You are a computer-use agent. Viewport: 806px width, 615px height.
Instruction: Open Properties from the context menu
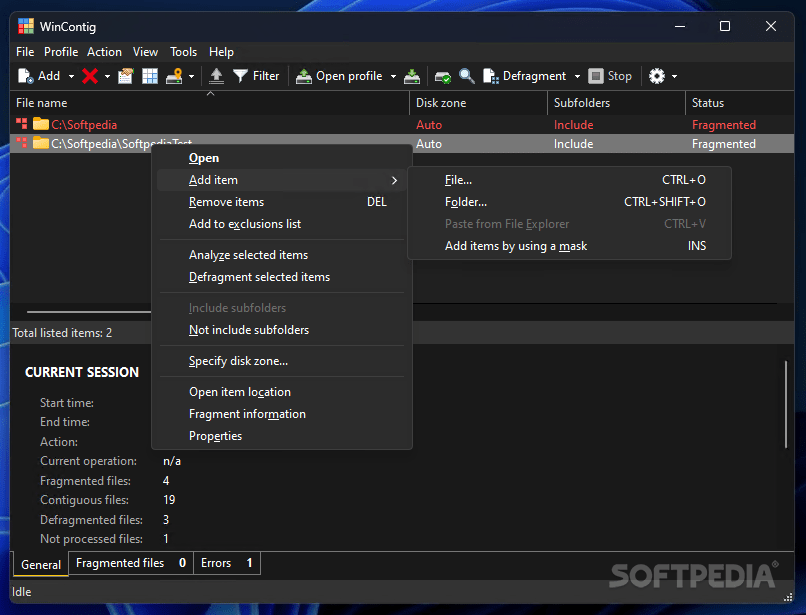[282, 436]
